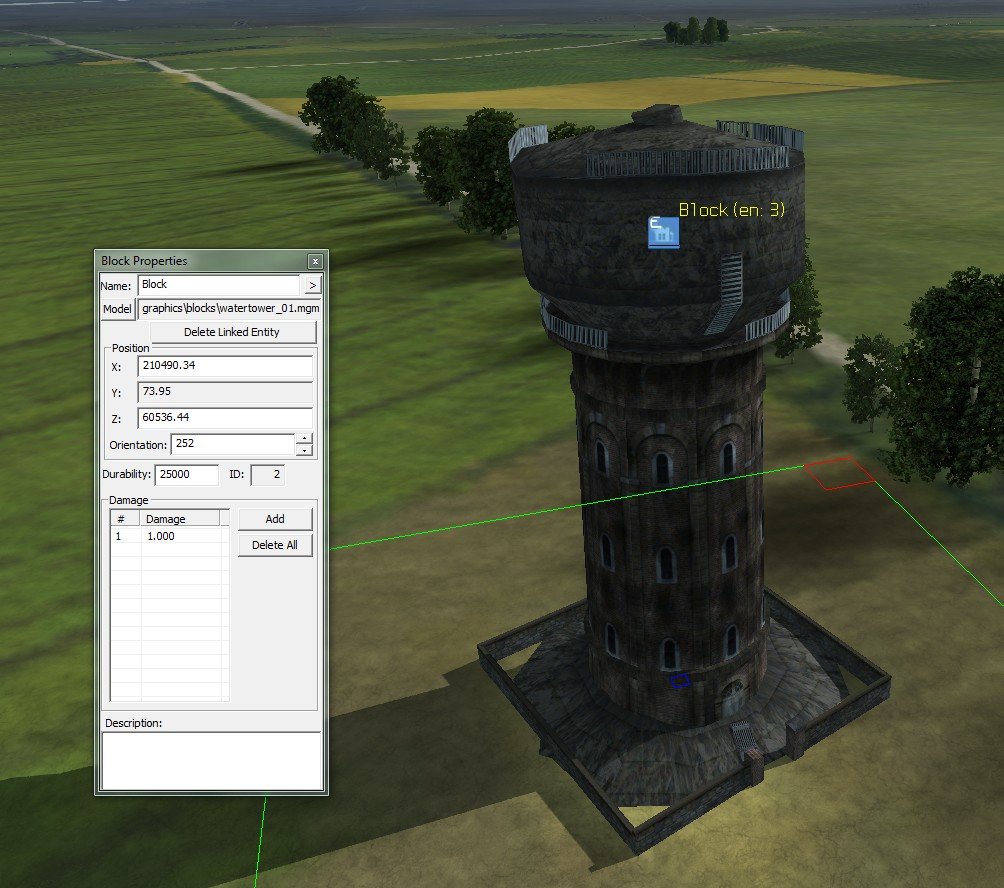The width and height of the screenshot is (1004, 888).
Task: Click inside the Description text box
Action: click(212, 760)
